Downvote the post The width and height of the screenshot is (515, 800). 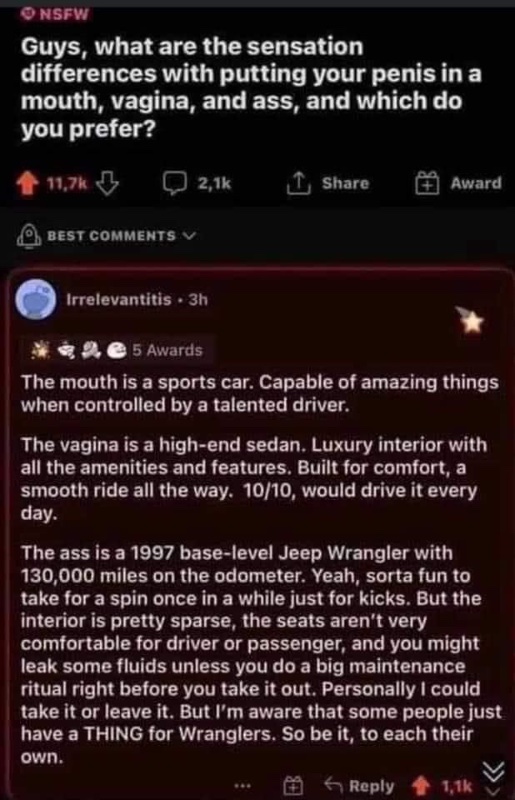click(x=108, y=184)
